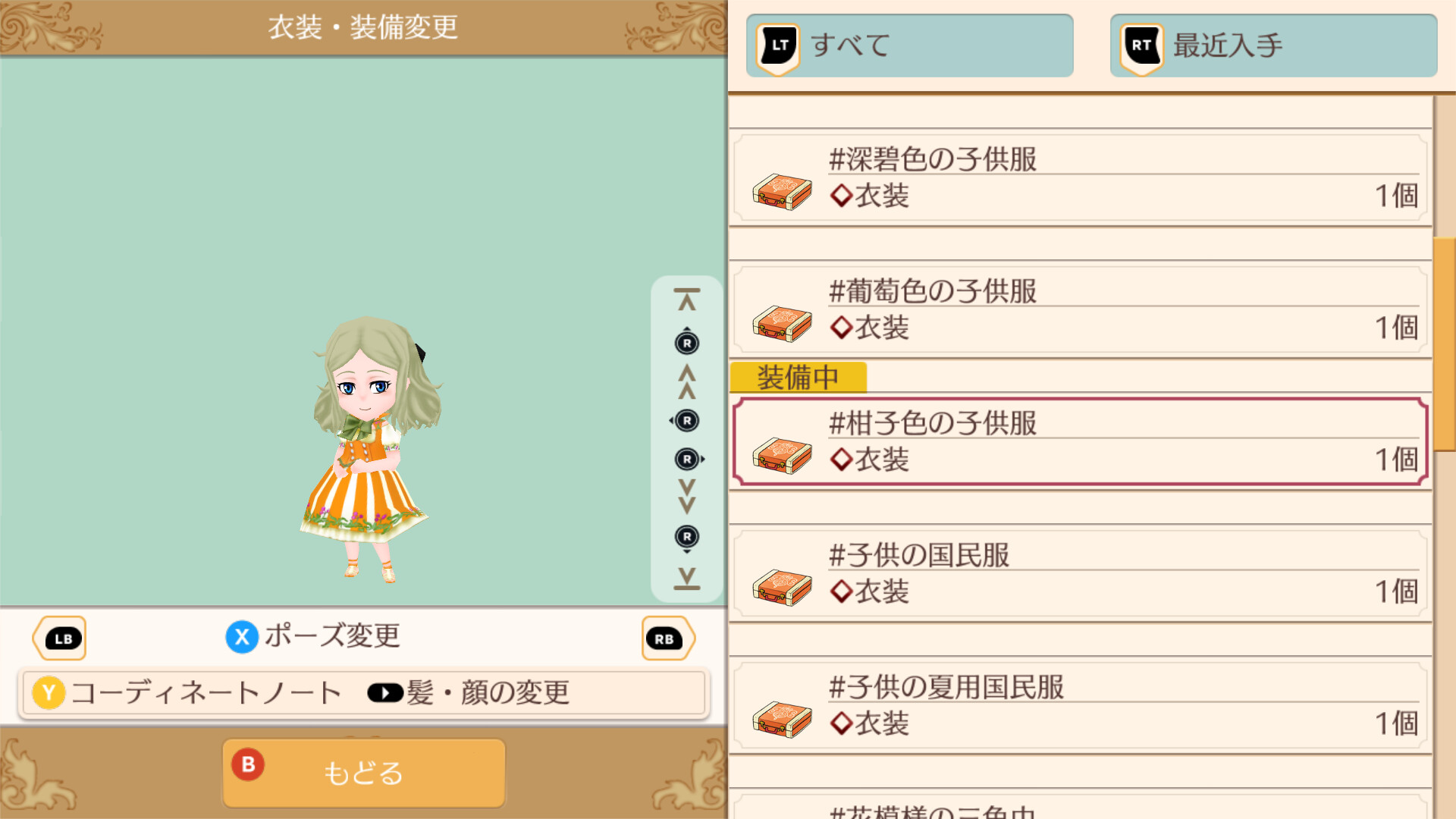Open コーディネートノート with the Y button
Image resolution: width=1456 pixels, height=819 pixels.
tap(187, 693)
